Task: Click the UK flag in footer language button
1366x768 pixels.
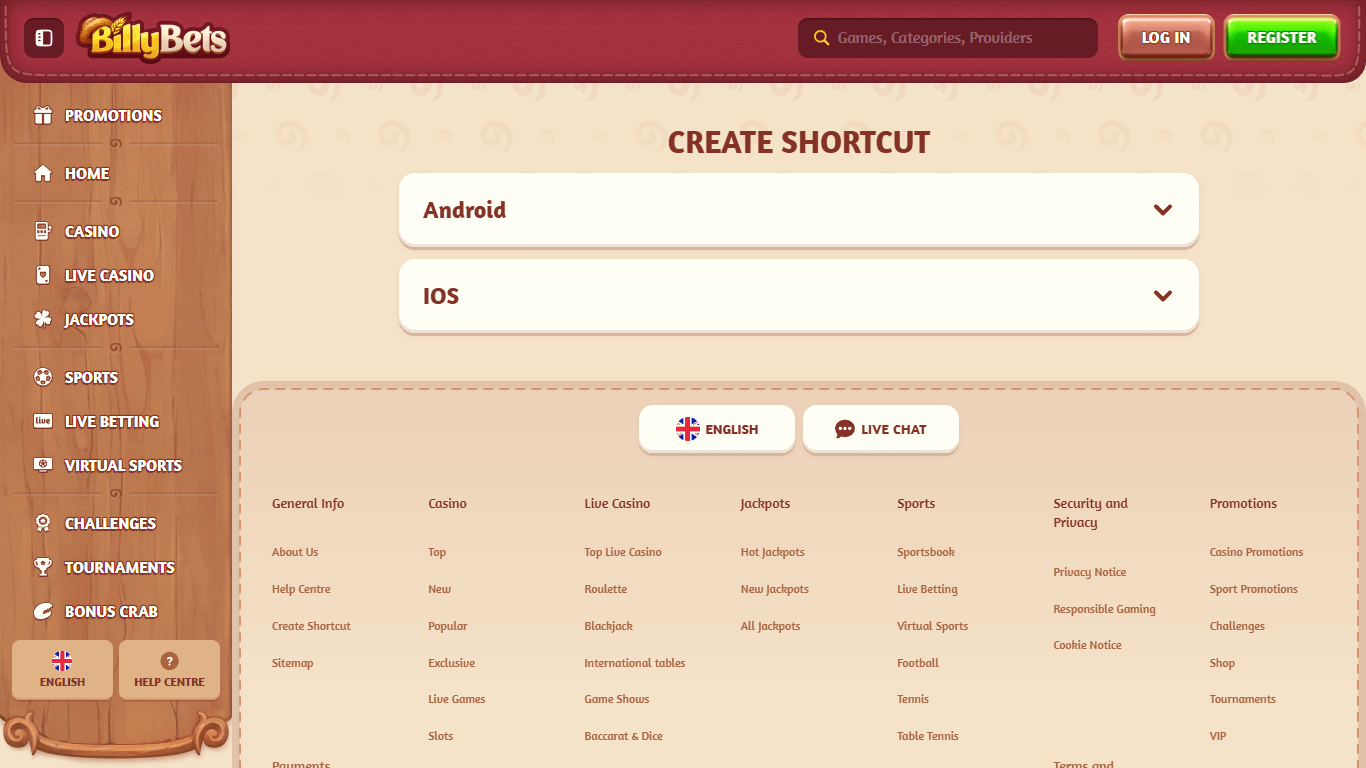Action: (x=688, y=429)
